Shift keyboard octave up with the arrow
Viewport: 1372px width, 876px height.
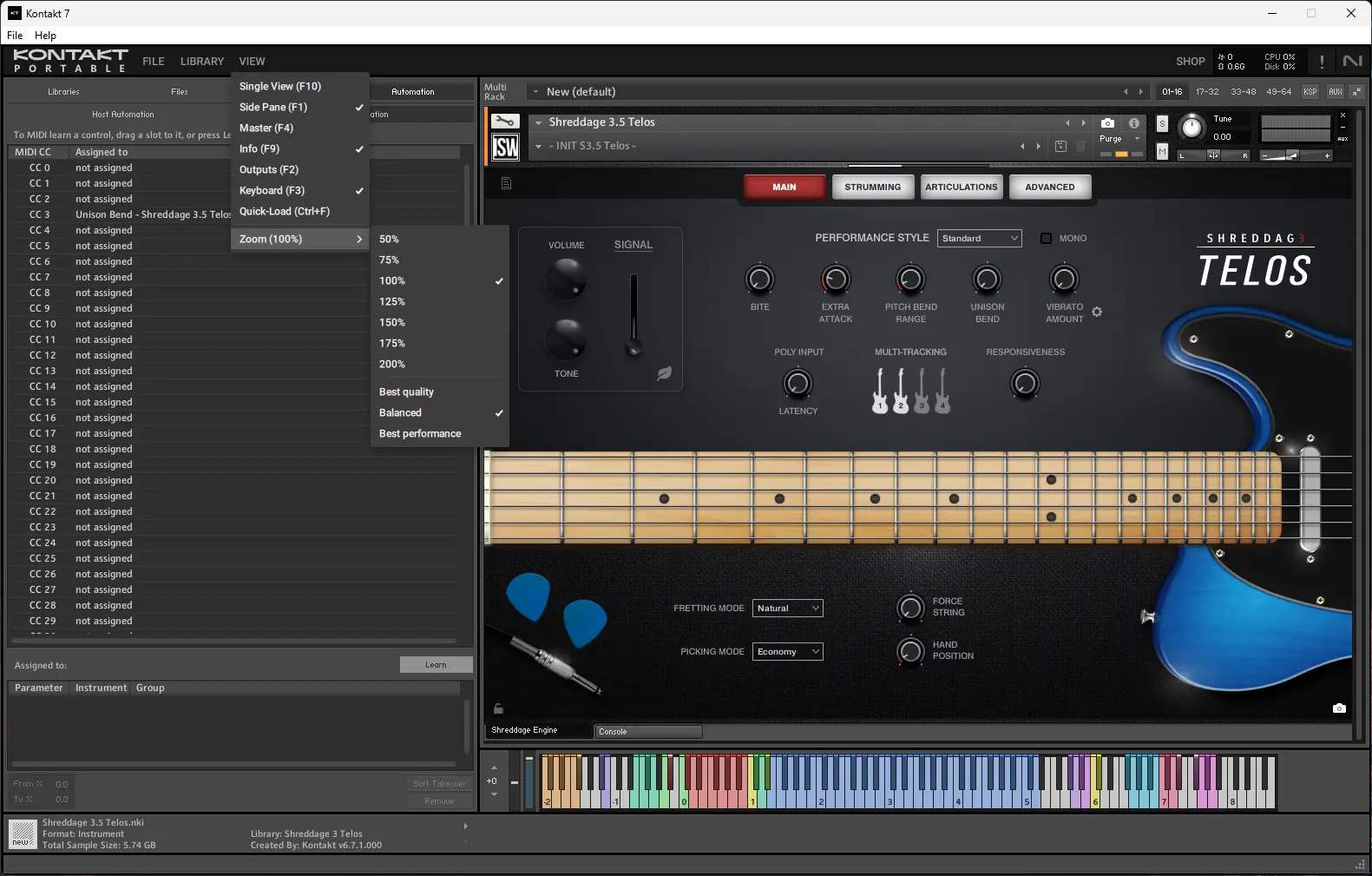(494, 767)
